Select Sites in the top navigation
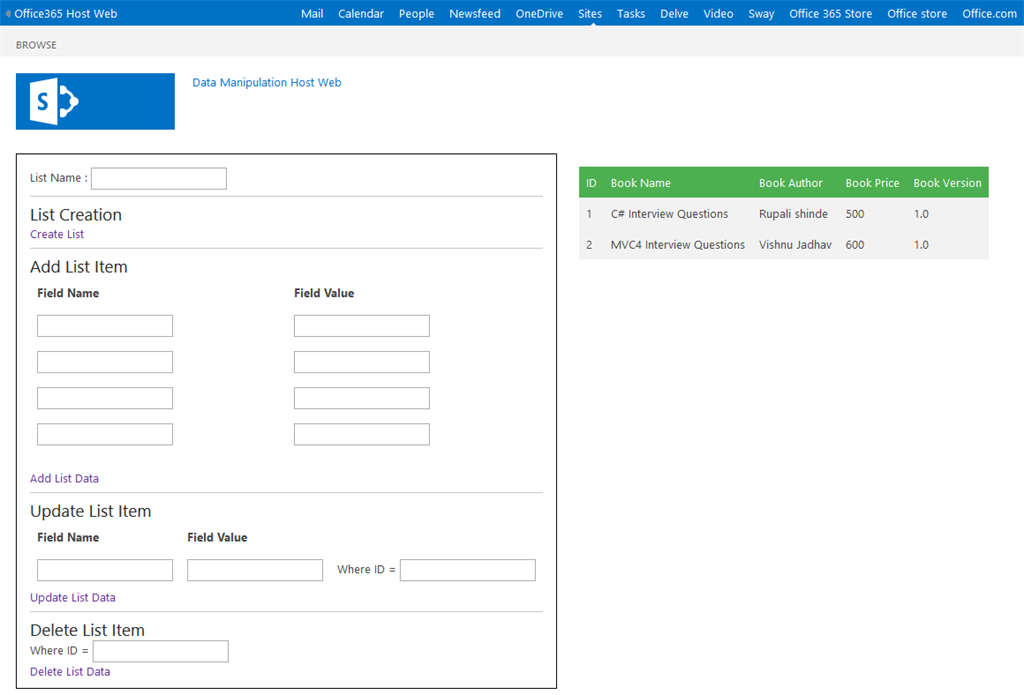This screenshot has height=695, width=1024. [590, 14]
